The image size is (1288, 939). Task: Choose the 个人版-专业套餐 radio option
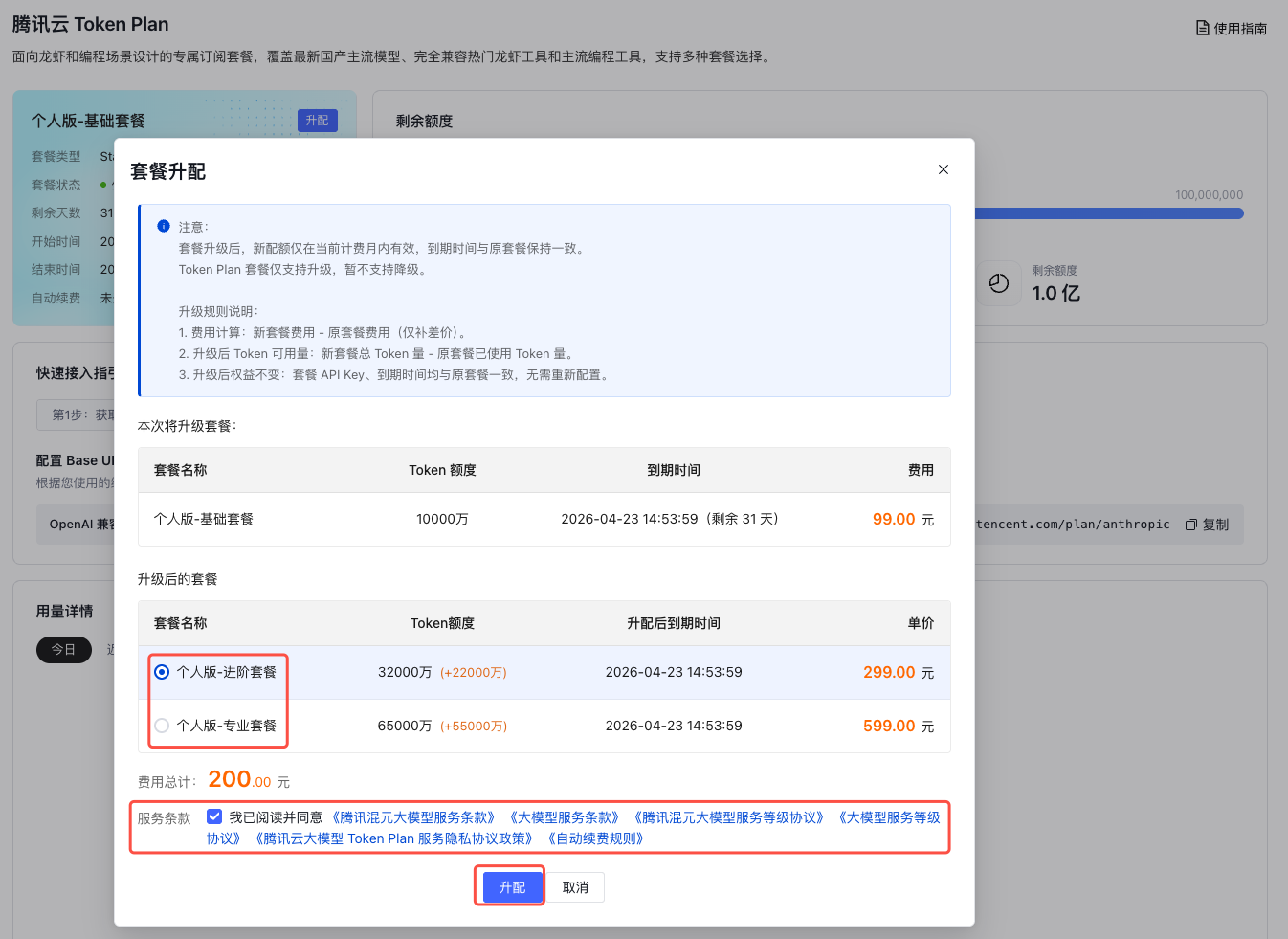(x=162, y=726)
